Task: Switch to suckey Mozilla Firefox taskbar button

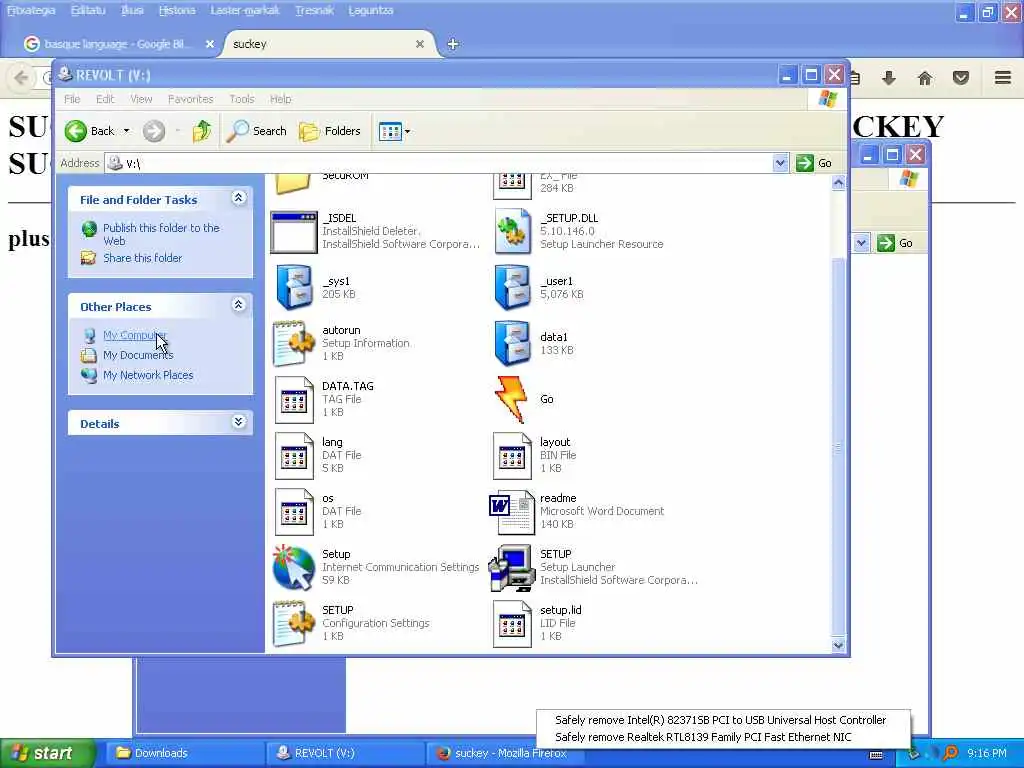Action: (x=505, y=753)
